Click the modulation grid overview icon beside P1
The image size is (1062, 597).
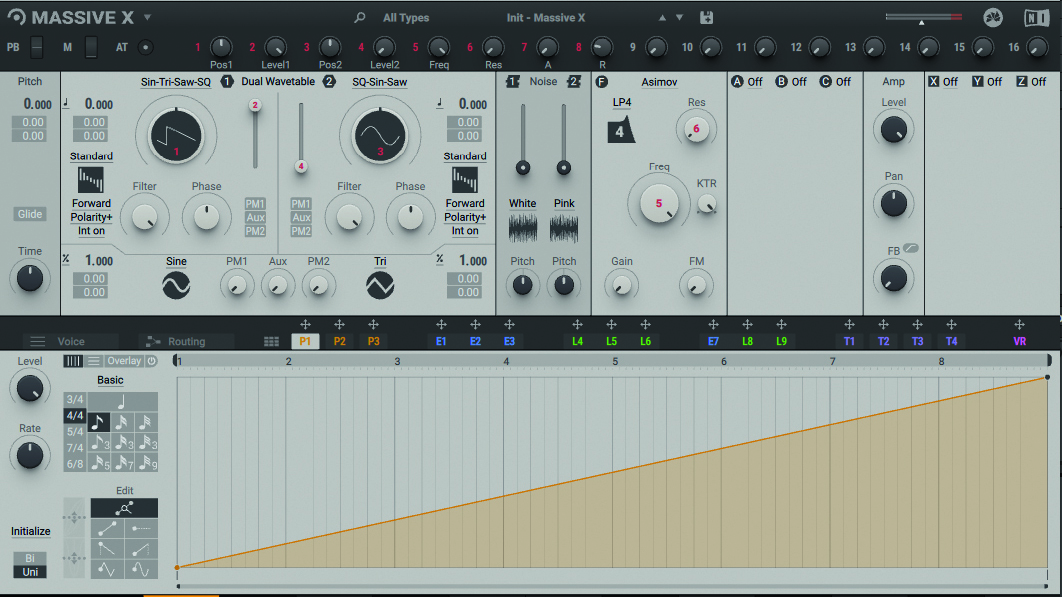point(271,341)
